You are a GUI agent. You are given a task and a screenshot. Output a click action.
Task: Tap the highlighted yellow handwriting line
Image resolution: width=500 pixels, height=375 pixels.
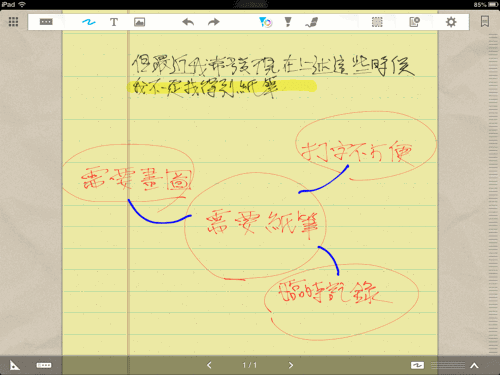pos(222,88)
